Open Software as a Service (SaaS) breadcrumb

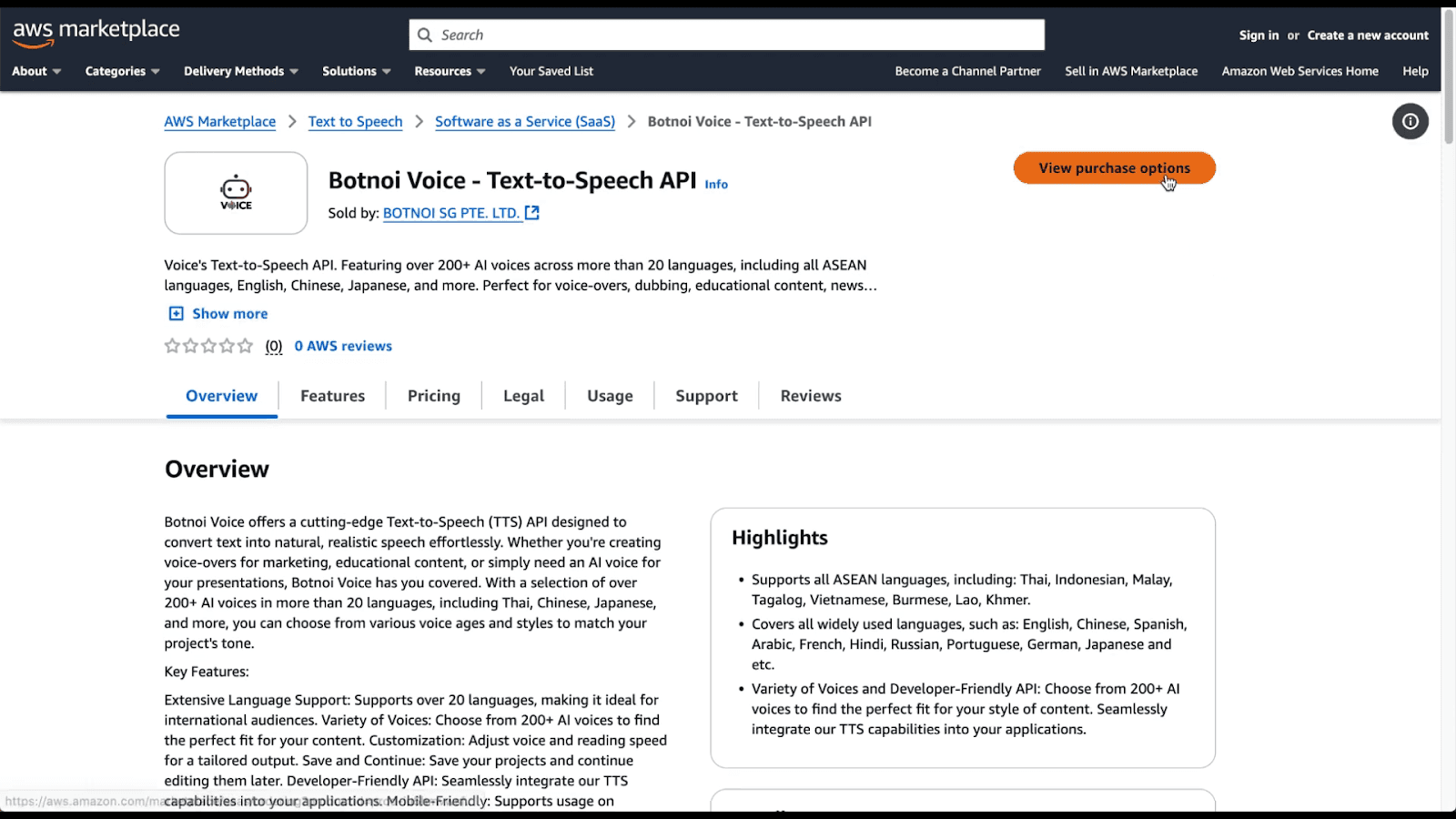coord(525,122)
